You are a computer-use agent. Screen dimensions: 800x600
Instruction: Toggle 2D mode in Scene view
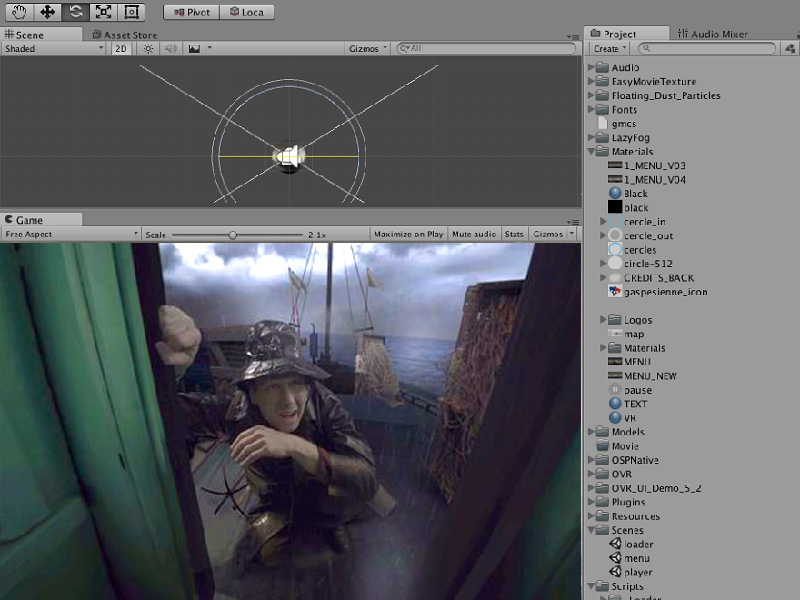120,48
